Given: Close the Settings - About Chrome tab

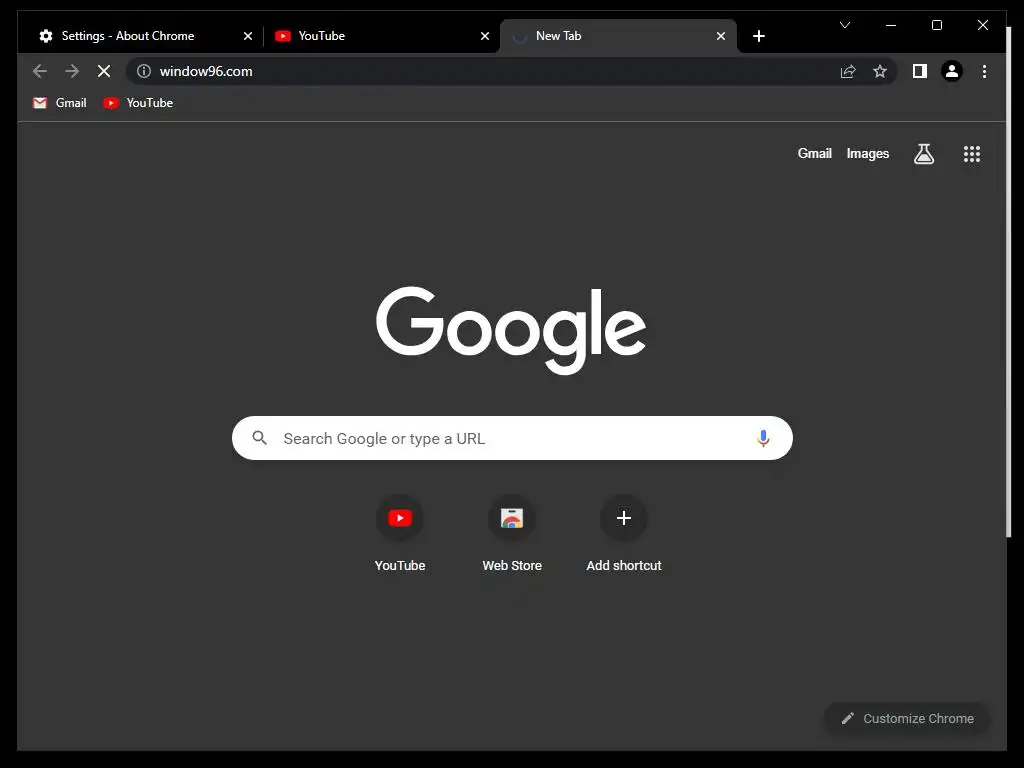Looking at the screenshot, I should (248, 36).
